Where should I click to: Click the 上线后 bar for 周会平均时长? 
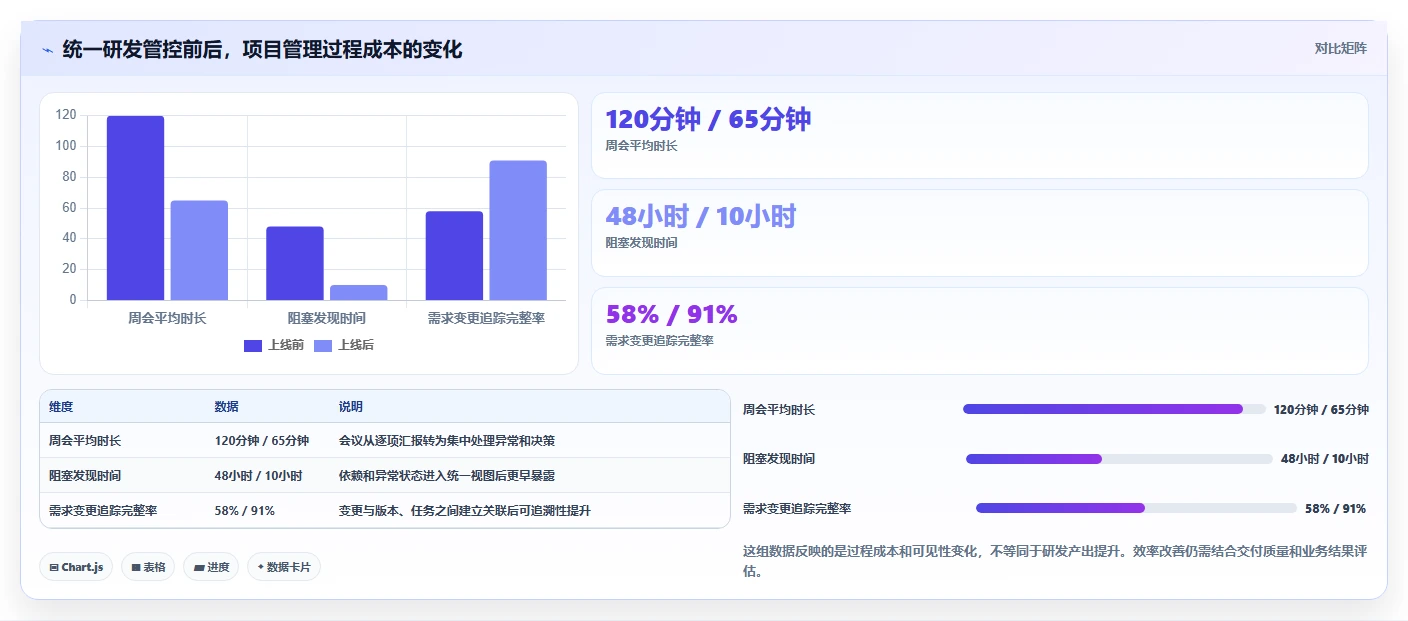tap(199, 250)
